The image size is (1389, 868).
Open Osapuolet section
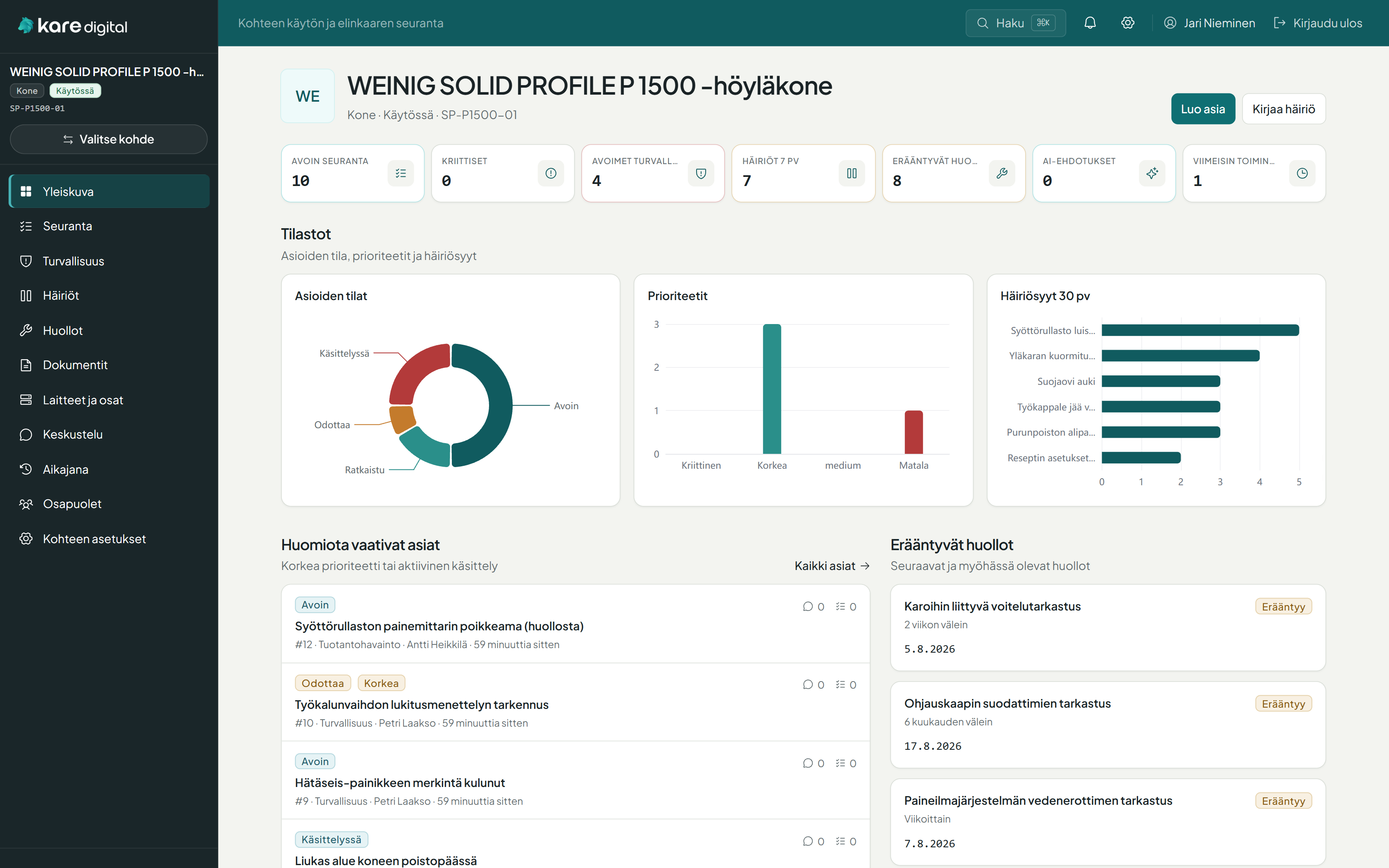110,504
